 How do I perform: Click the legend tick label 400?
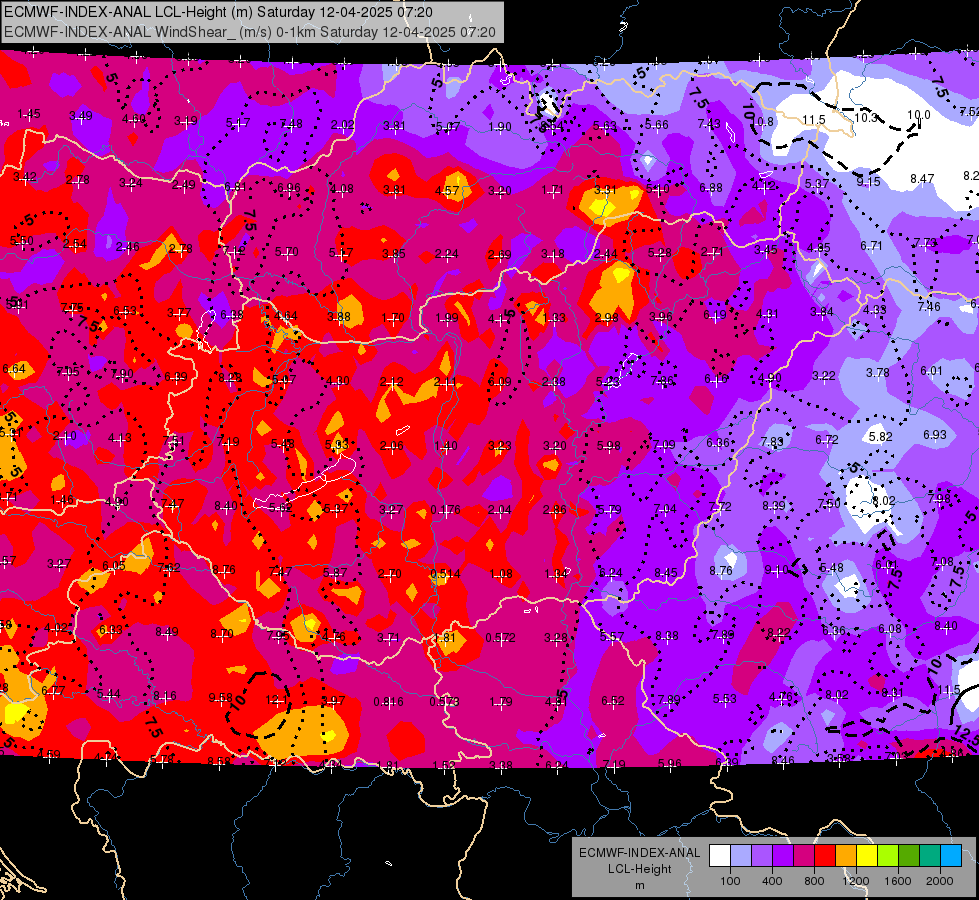772,881
